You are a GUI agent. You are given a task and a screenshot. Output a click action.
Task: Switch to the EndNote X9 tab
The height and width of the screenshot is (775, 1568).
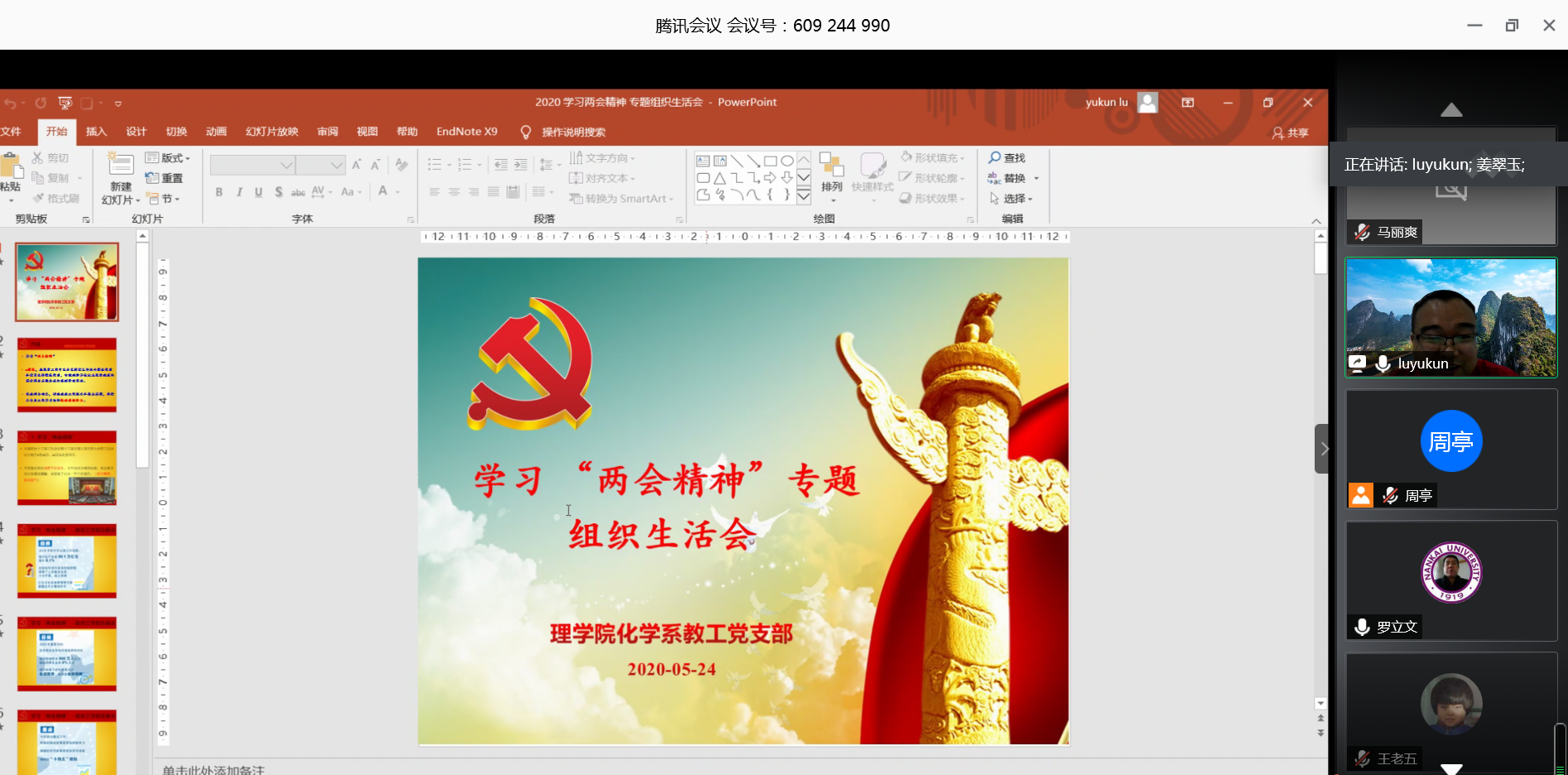point(467,132)
